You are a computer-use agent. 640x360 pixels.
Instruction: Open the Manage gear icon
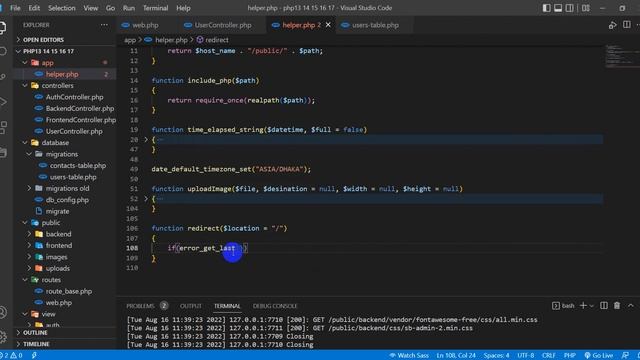[3, 336]
